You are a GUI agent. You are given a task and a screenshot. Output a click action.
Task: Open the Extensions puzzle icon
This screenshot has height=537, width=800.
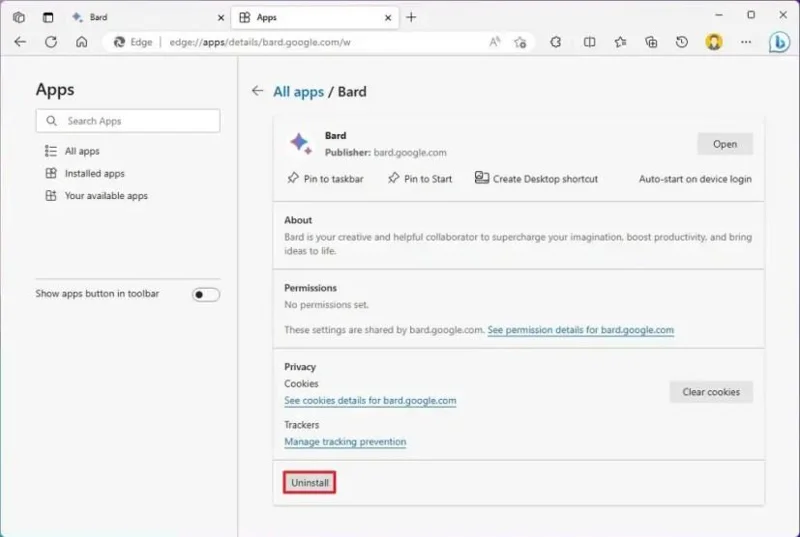pos(556,42)
